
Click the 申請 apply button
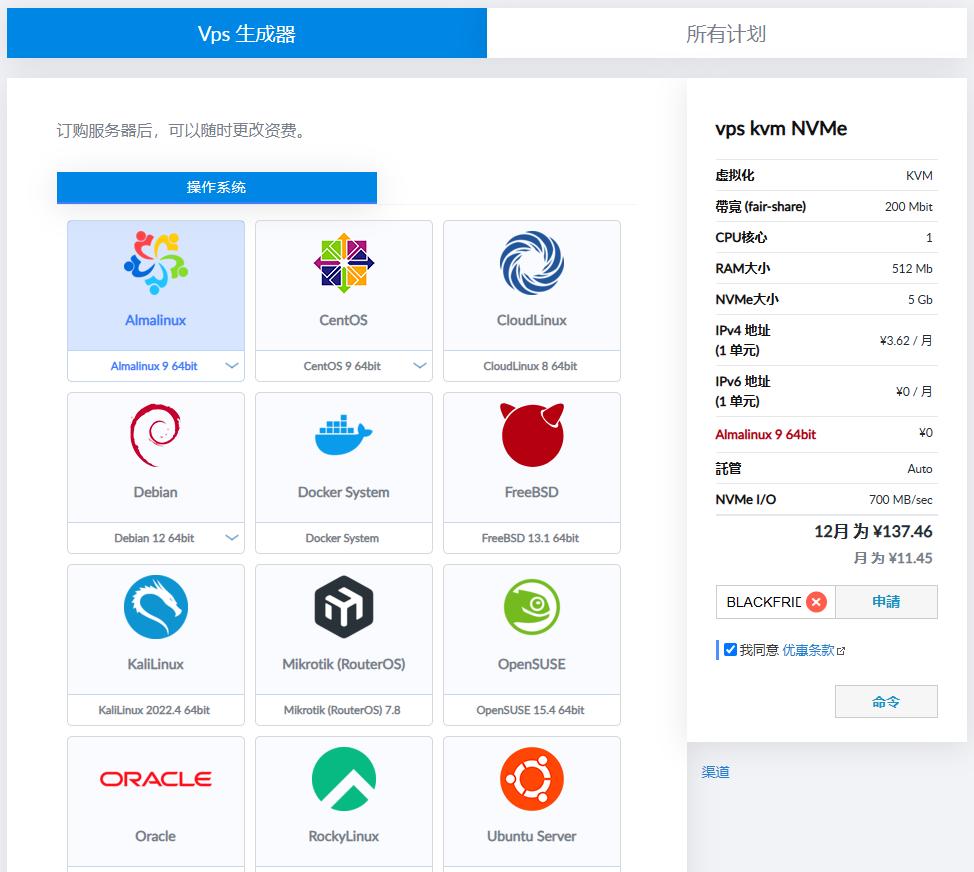886,602
